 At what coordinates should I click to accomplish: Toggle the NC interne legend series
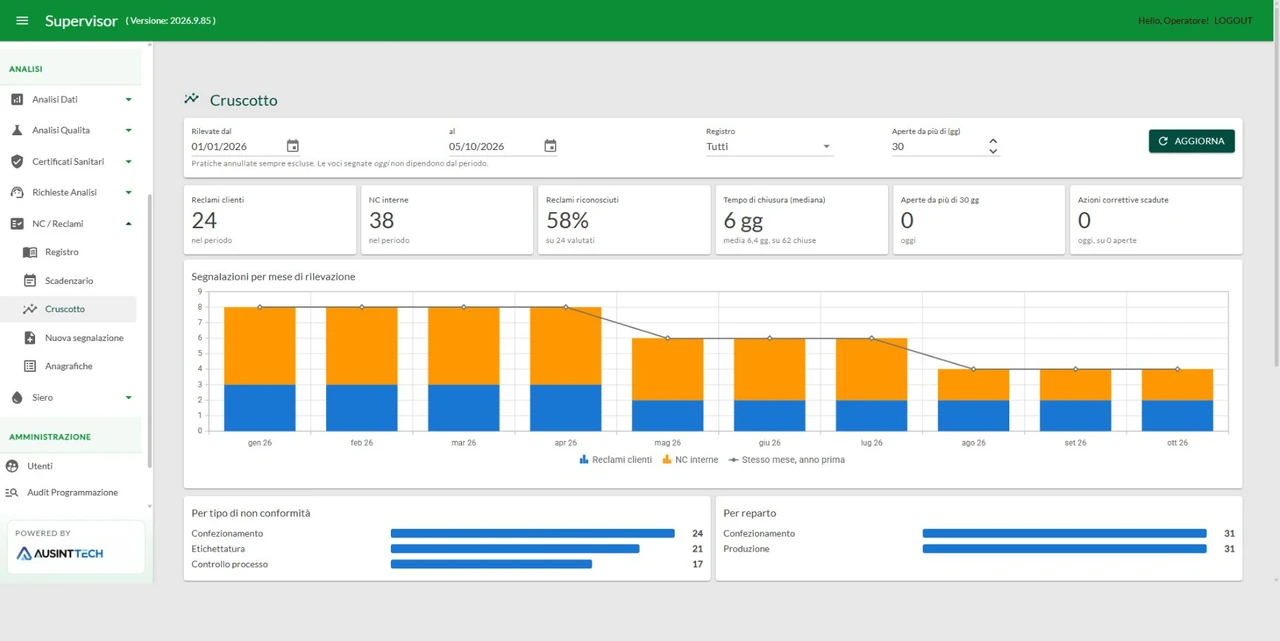tap(690, 460)
